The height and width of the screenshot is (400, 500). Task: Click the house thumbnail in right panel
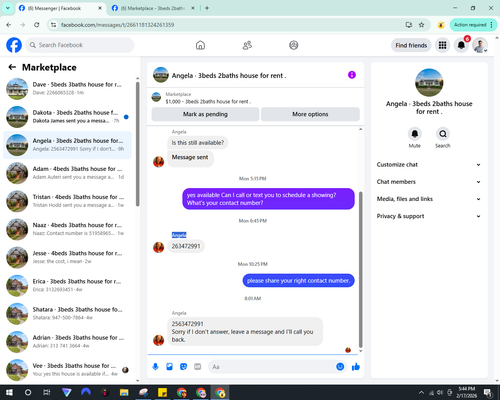pos(429,83)
